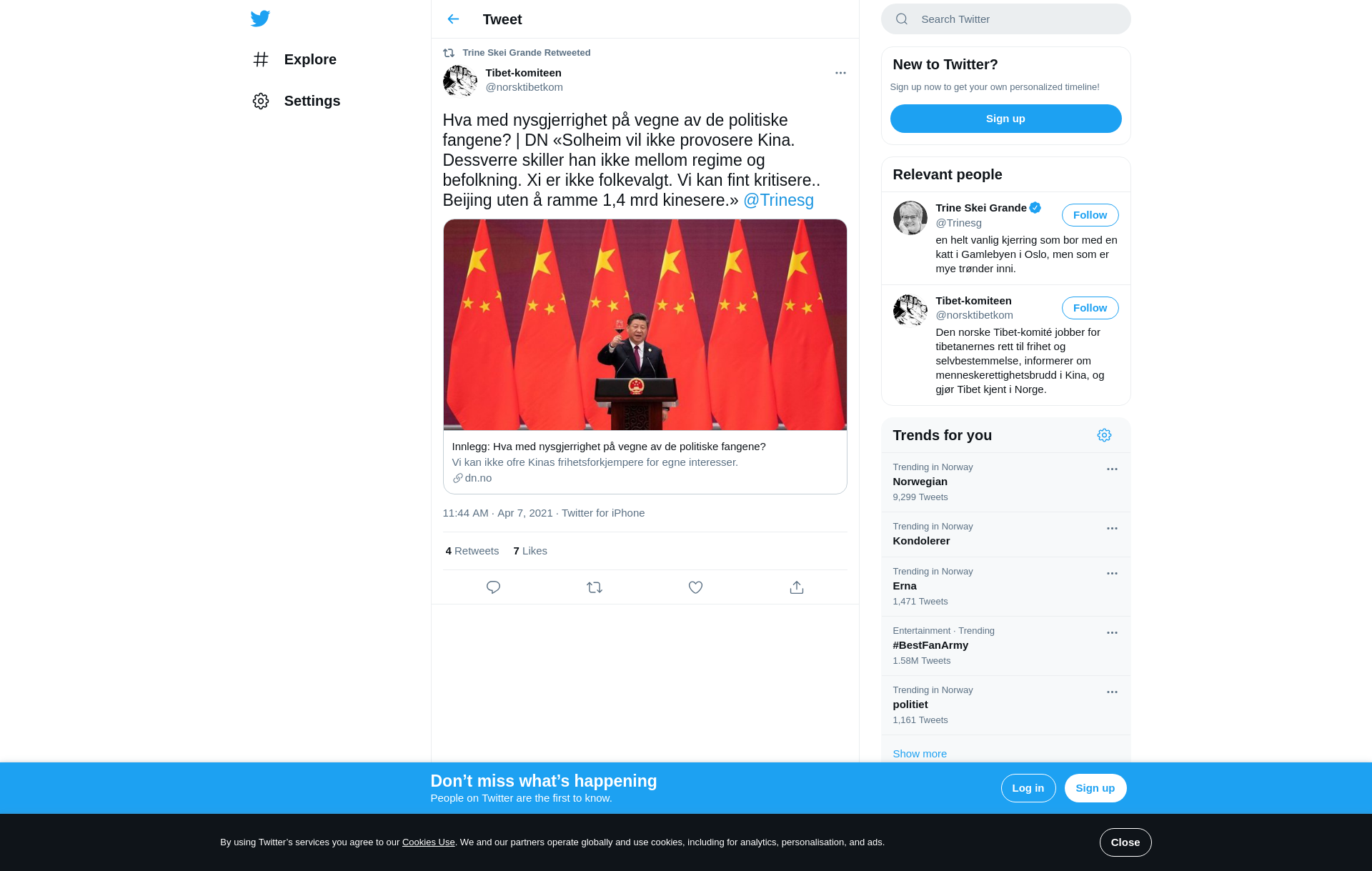Follow Trine Skei Grande
The width and height of the screenshot is (1372, 871).
coord(1090,215)
